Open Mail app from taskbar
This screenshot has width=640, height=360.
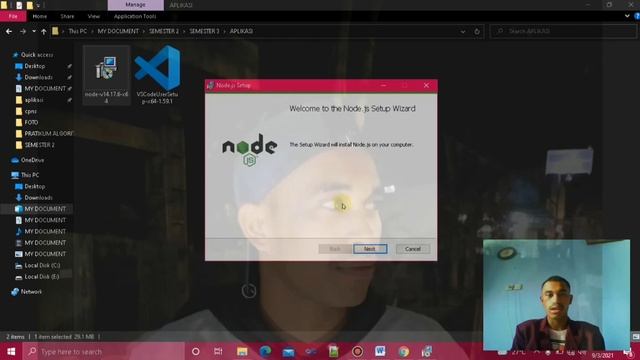289,351
